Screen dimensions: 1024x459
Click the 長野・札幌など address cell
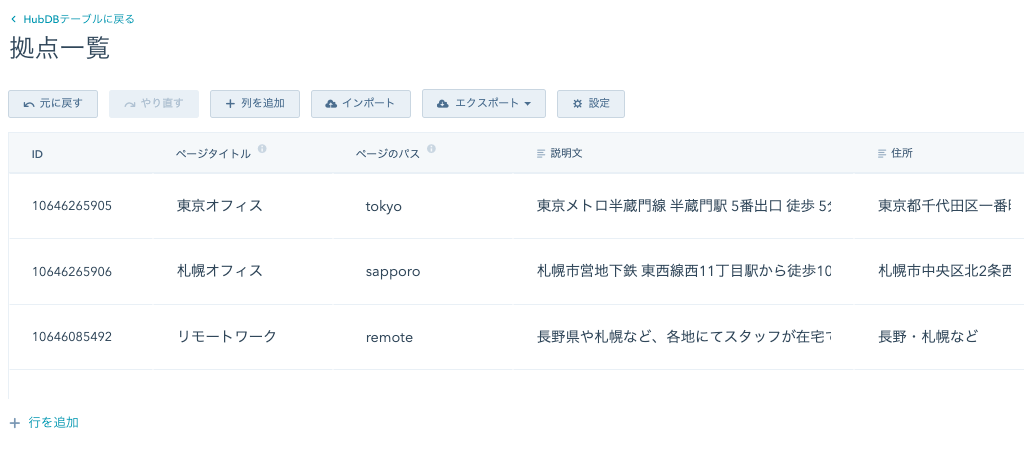tap(927, 337)
